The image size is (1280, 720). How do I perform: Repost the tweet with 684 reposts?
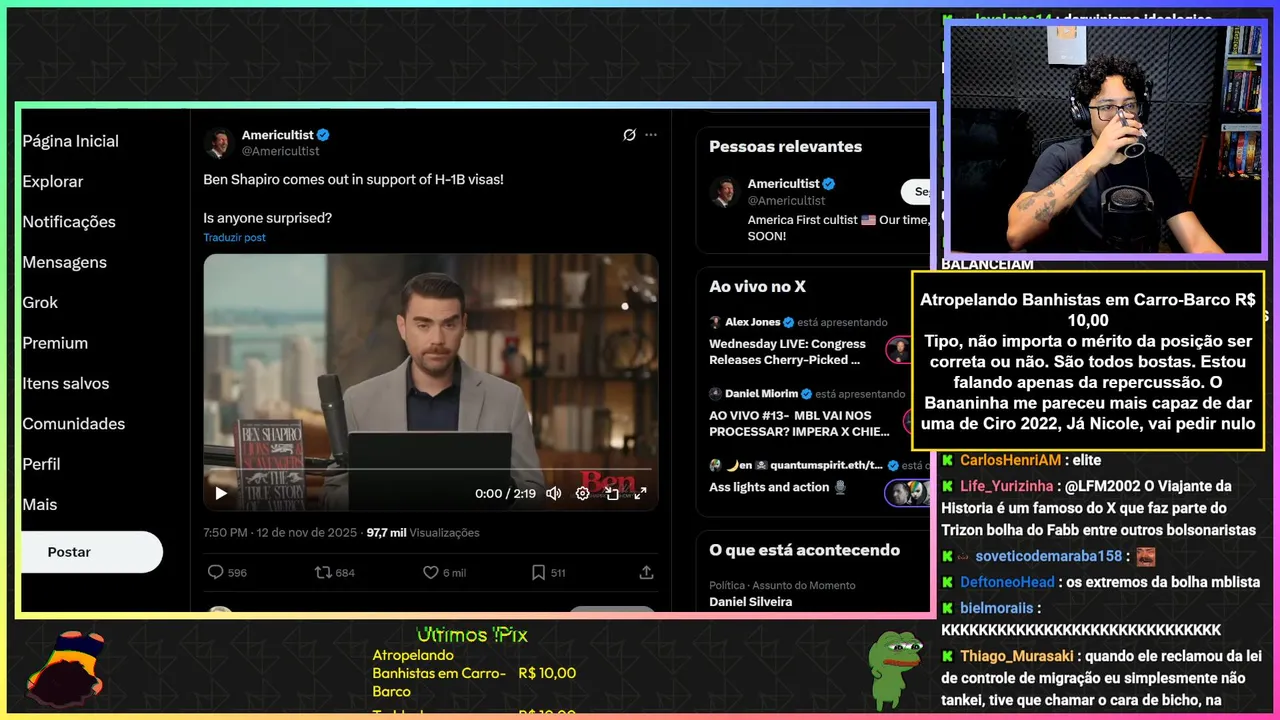(x=335, y=572)
